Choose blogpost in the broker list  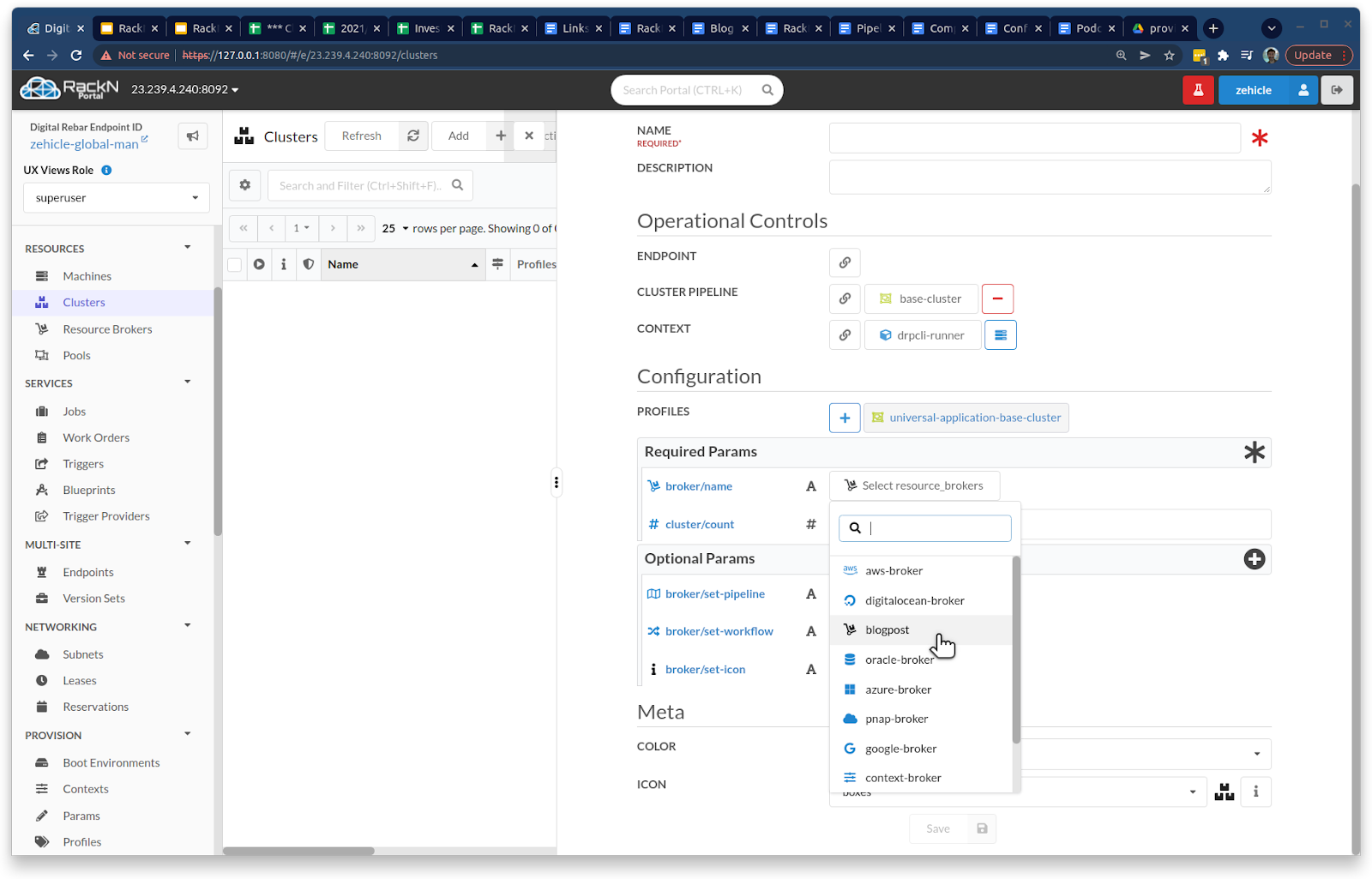point(922,629)
